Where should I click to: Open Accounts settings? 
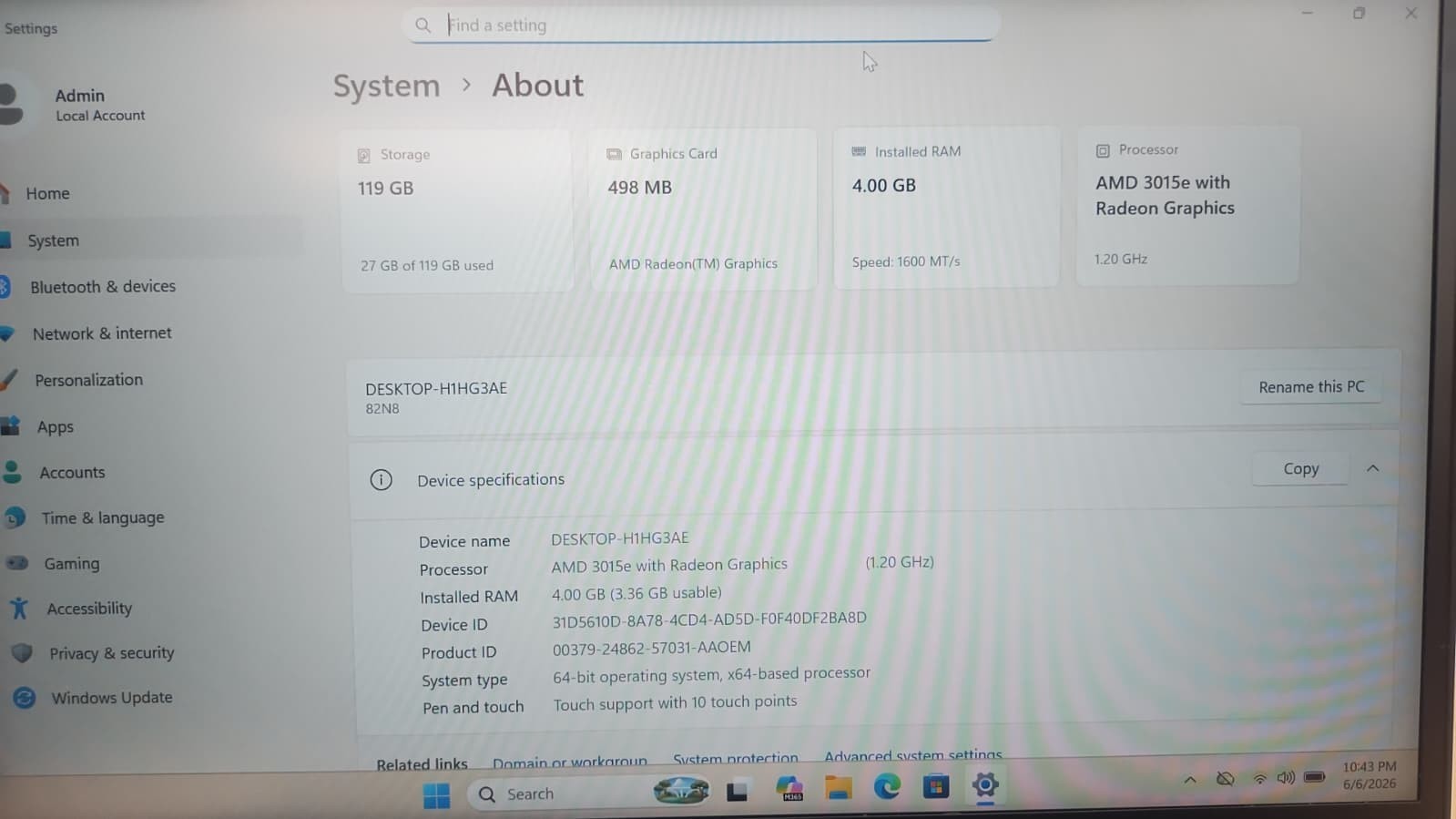pyautogui.click(x=72, y=472)
